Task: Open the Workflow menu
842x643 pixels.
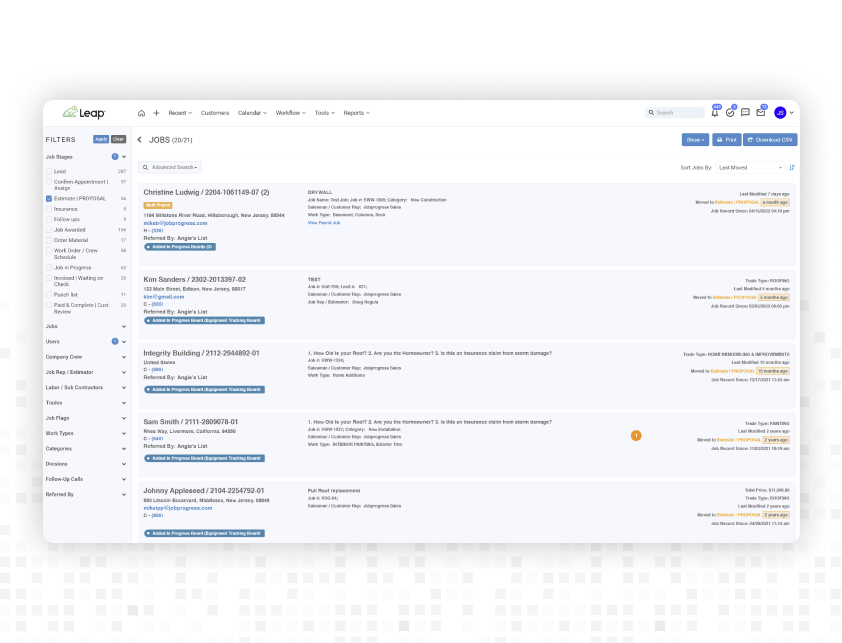Action: click(291, 113)
